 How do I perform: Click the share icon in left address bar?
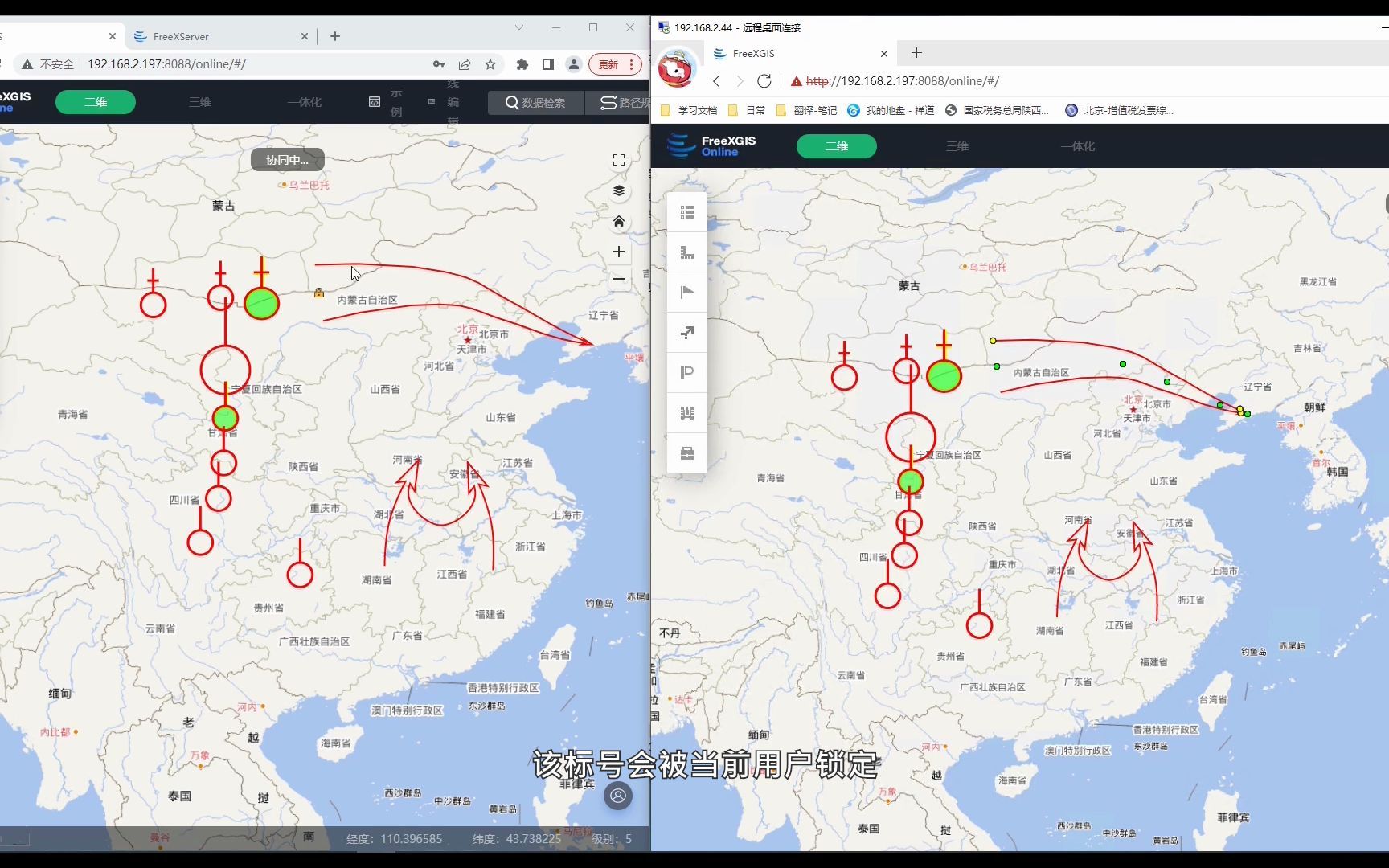click(465, 64)
